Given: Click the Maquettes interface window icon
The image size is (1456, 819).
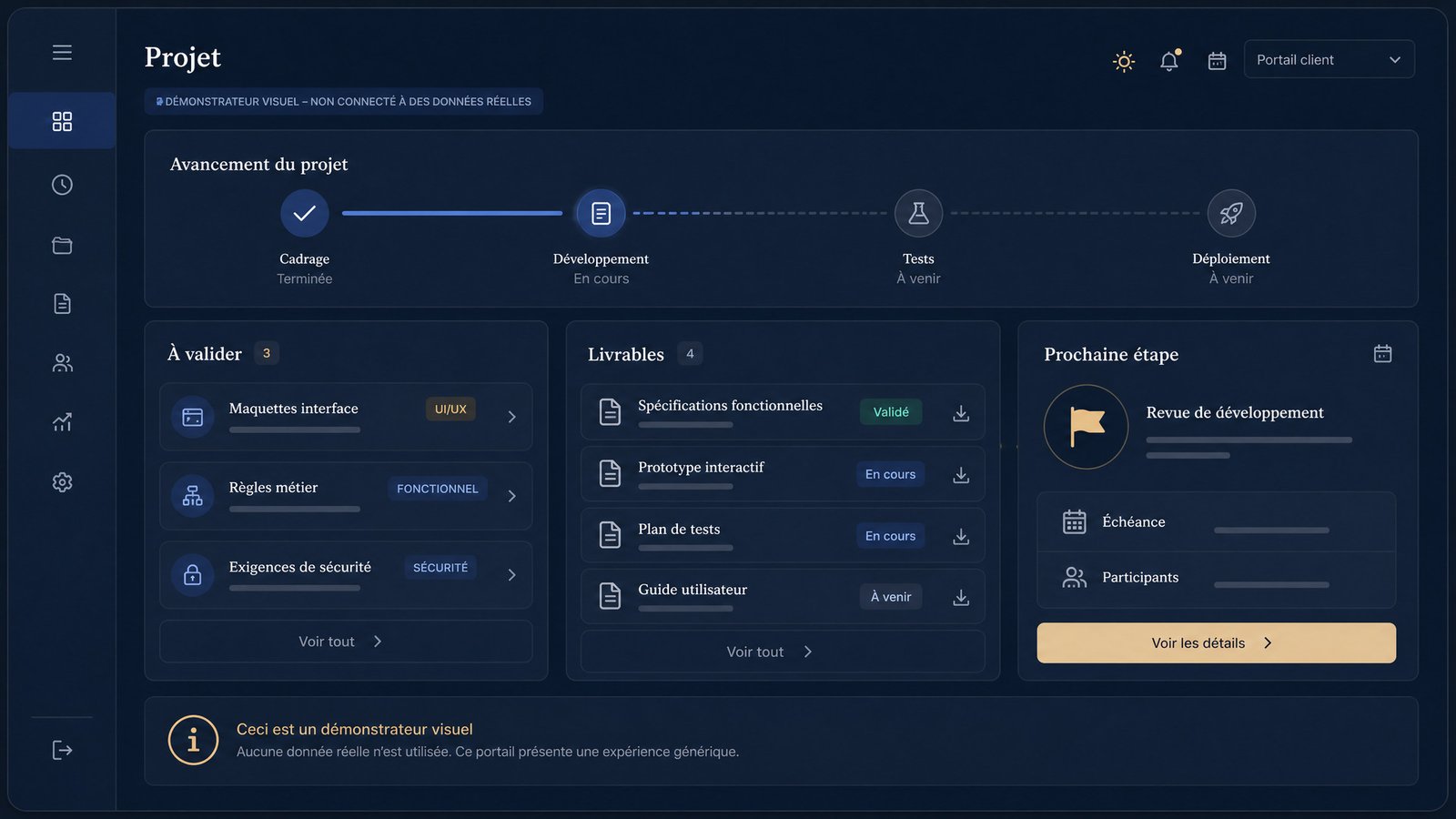Looking at the screenshot, I should pyautogui.click(x=193, y=417).
